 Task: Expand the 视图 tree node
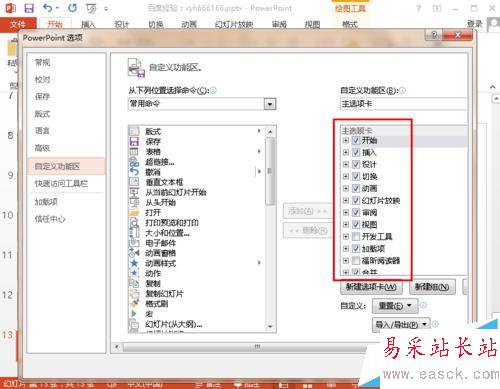tap(346, 224)
